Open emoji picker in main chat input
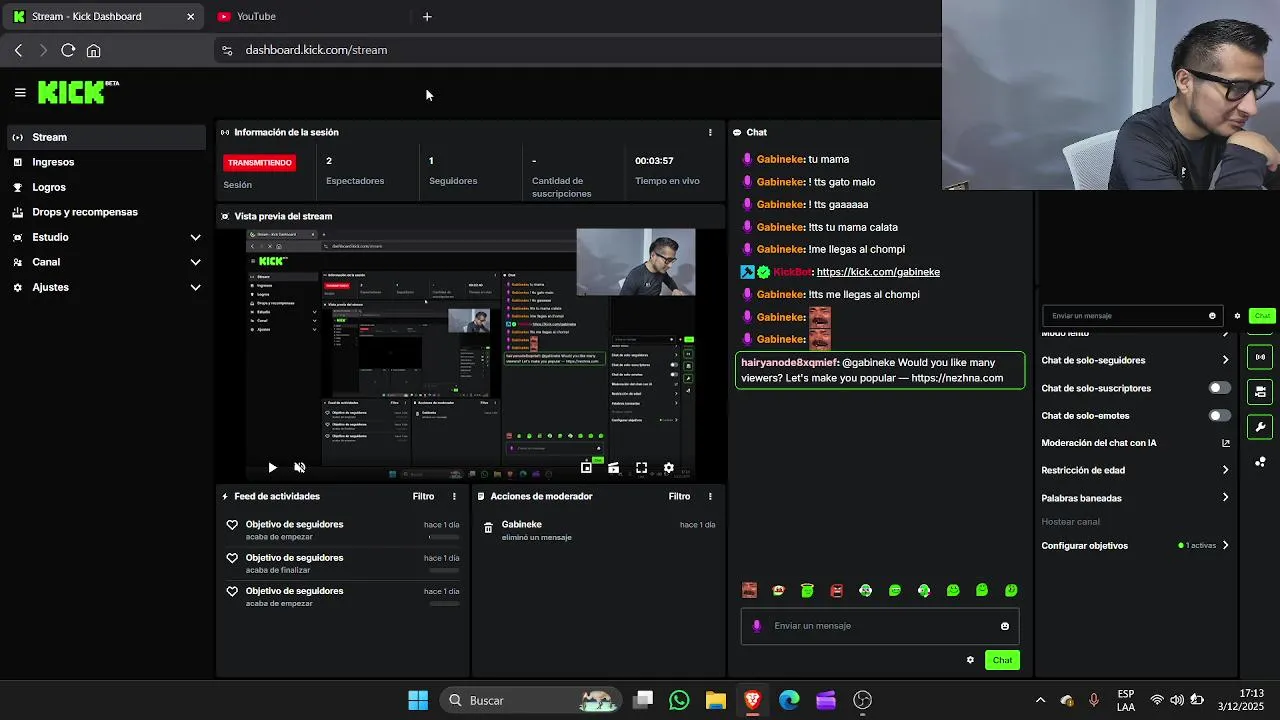1280x720 pixels. tap(1005, 626)
